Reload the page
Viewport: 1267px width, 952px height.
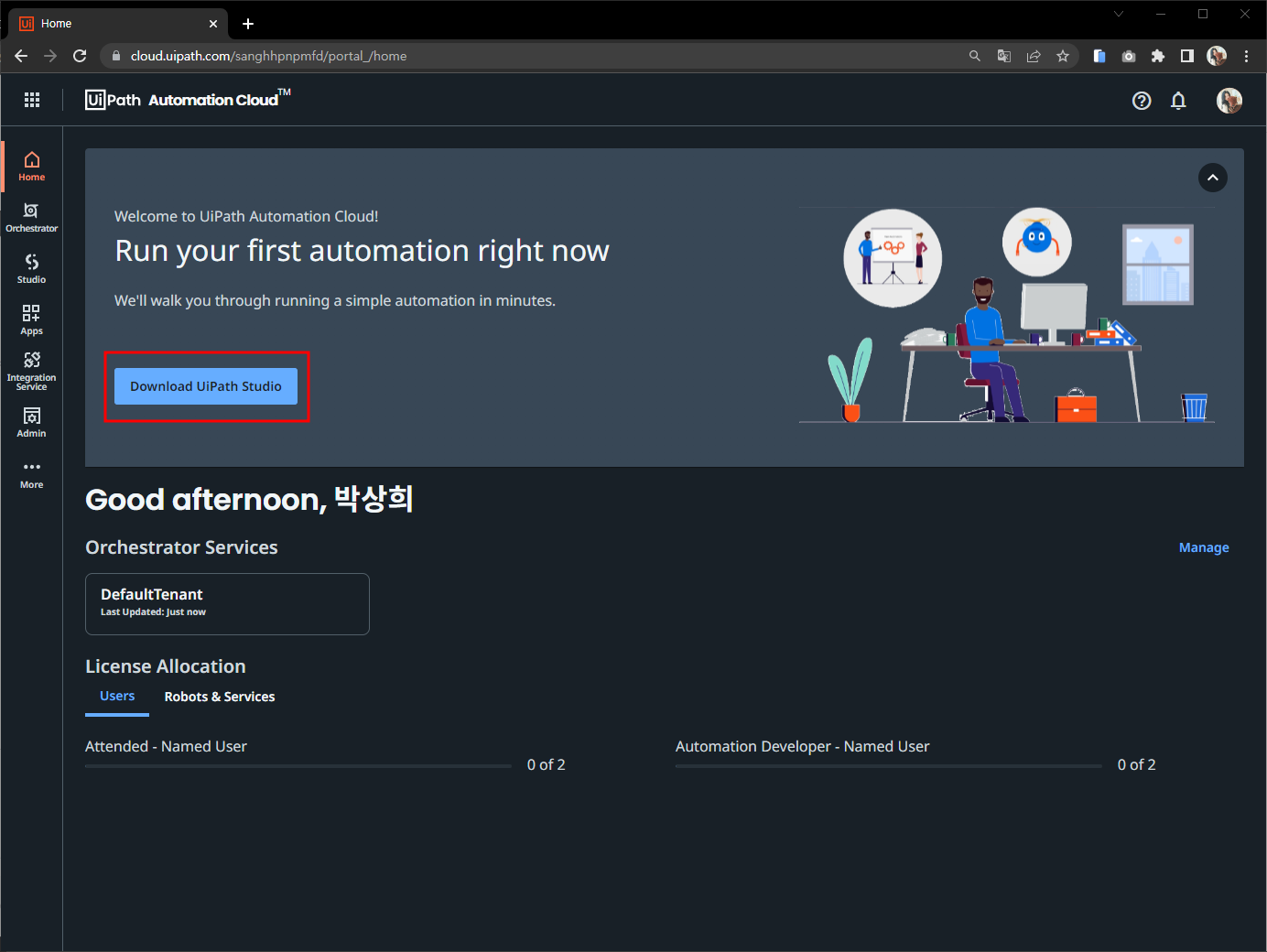(80, 56)
